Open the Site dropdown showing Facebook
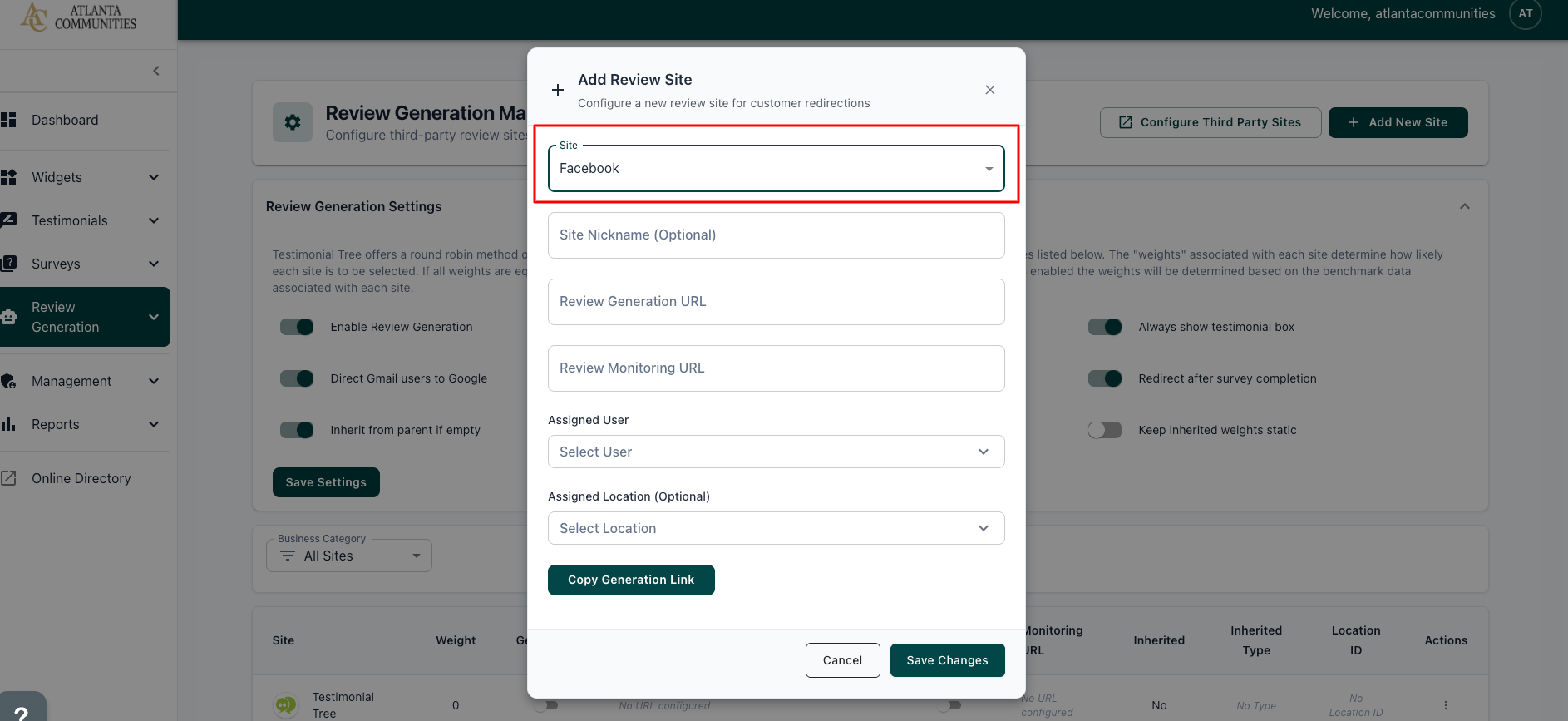 pyautogui.click(x=776, y=169)
